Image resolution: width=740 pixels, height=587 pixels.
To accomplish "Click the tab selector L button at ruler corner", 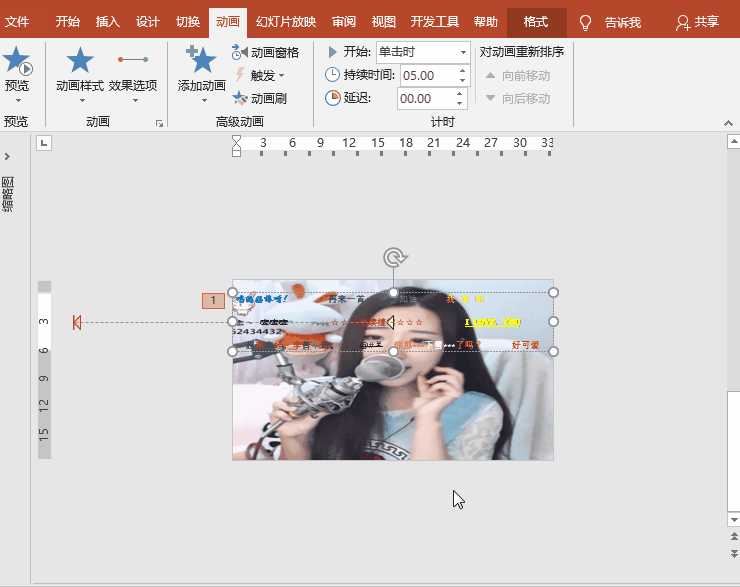I will pyautogui.click(x=44, y=143).
